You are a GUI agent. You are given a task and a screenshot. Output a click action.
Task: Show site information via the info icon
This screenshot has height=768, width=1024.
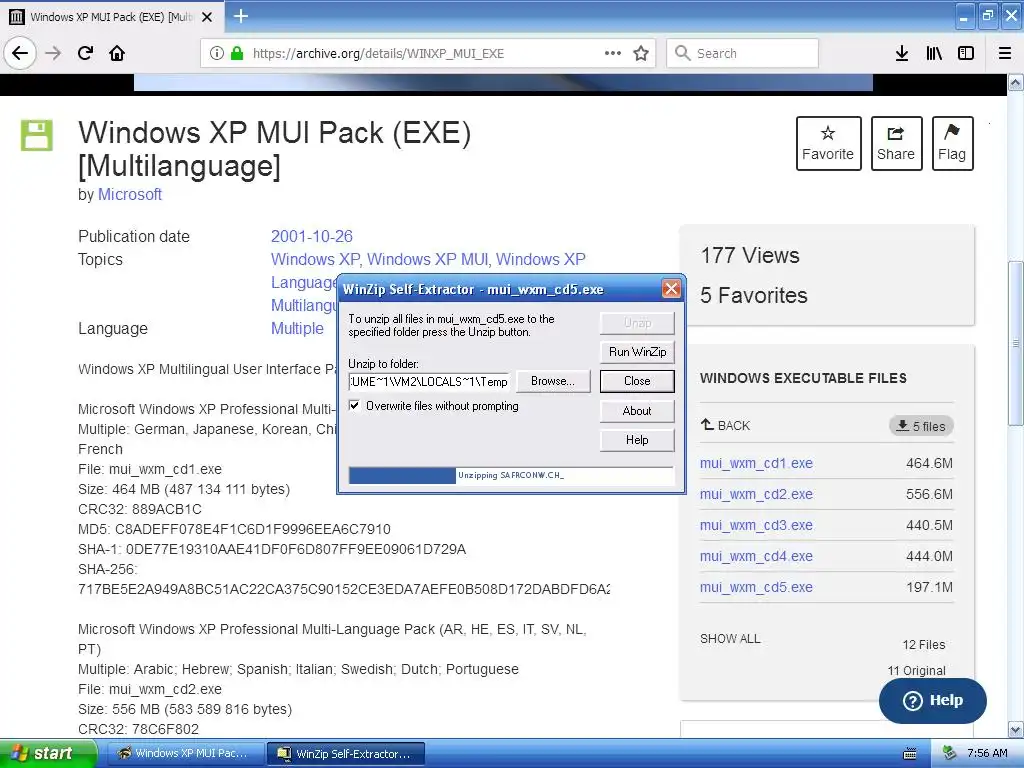pyautogui.click(x=217, y=53)
